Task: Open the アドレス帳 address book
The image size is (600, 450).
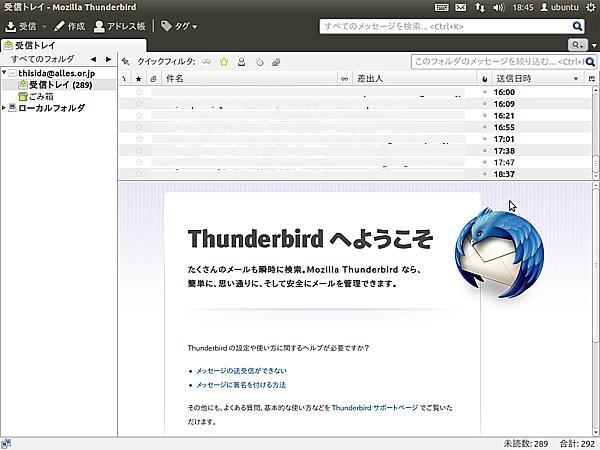Action: tap(120, 26)
